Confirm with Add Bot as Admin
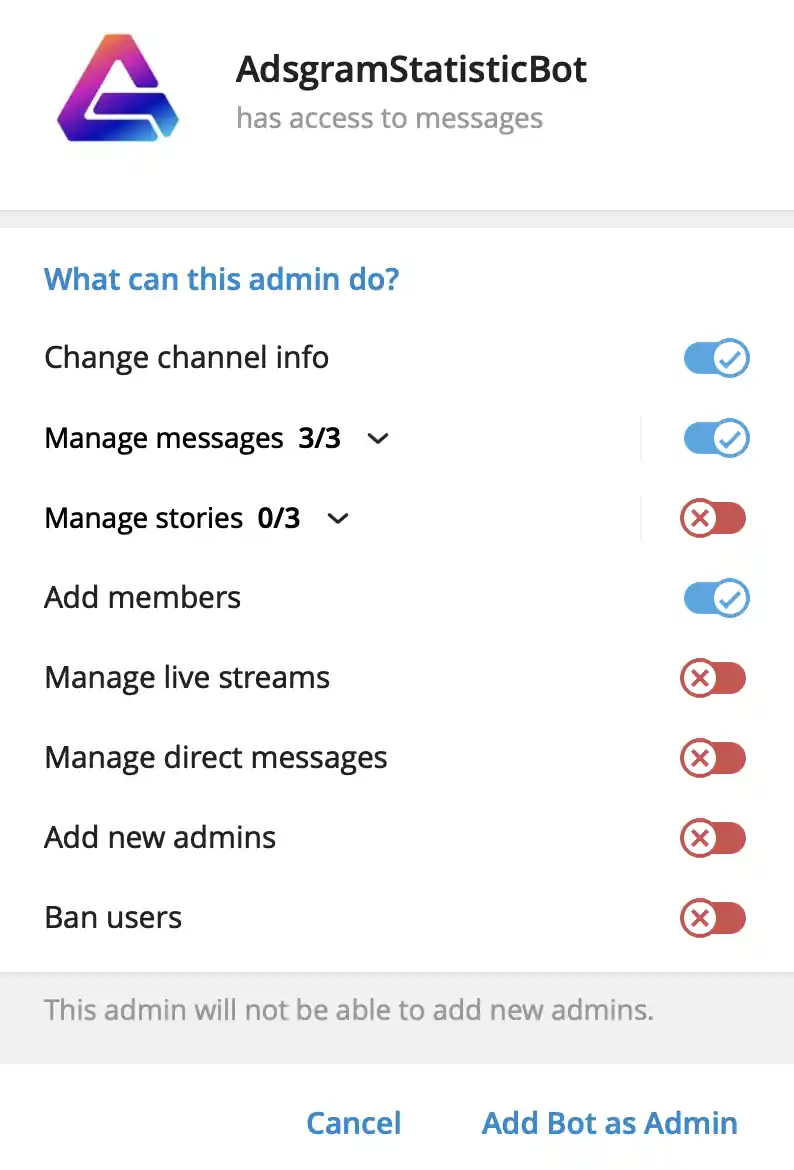This screenshot has height=1170, width=794. pos(610,1123)
